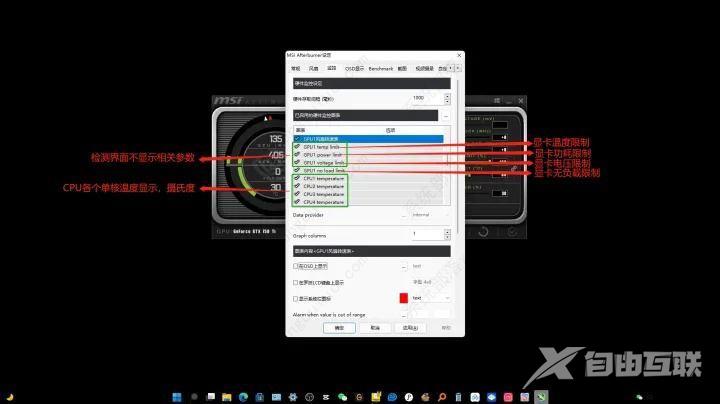The image size is (720, 404).
Task: Uncheck the CPU1 temperature graph
Action: click(x=297, y=178)
